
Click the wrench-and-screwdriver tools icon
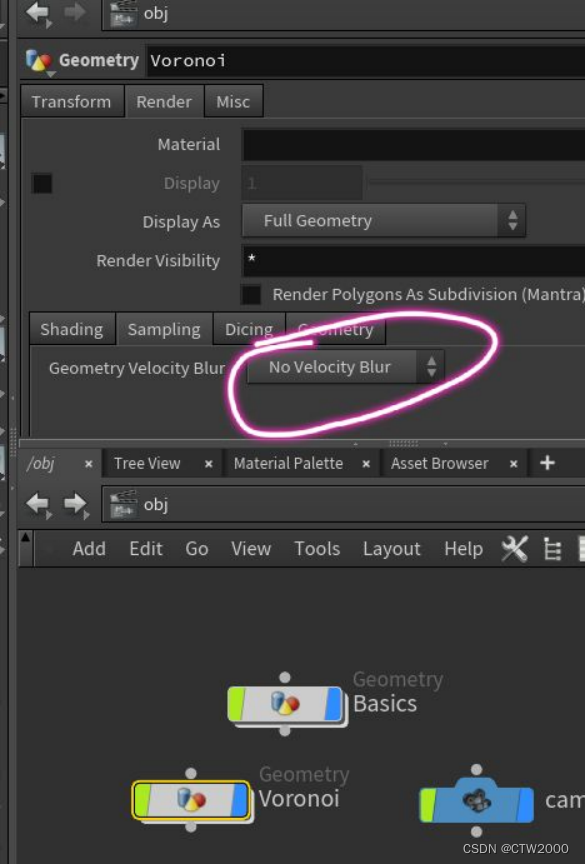pyautogui.click(x=514, y=549)
